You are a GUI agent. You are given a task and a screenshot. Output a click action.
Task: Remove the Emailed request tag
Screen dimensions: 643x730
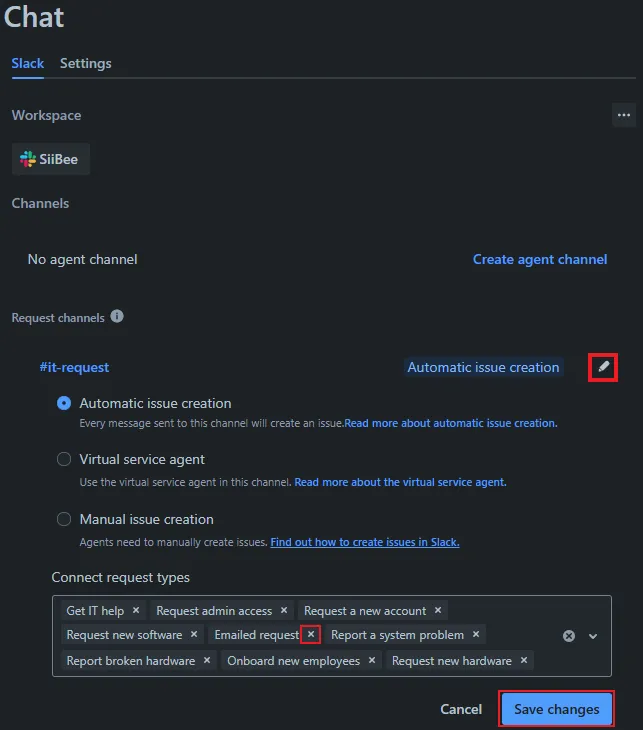311,634
